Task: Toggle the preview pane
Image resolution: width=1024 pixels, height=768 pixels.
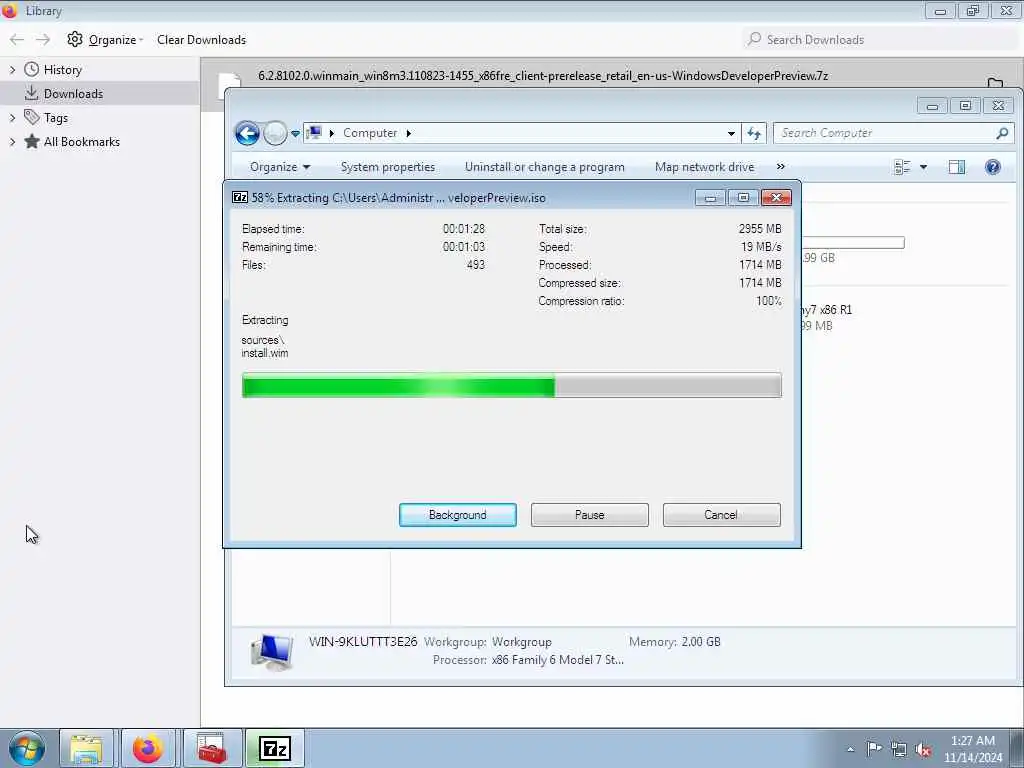Action: pos(957,167)
